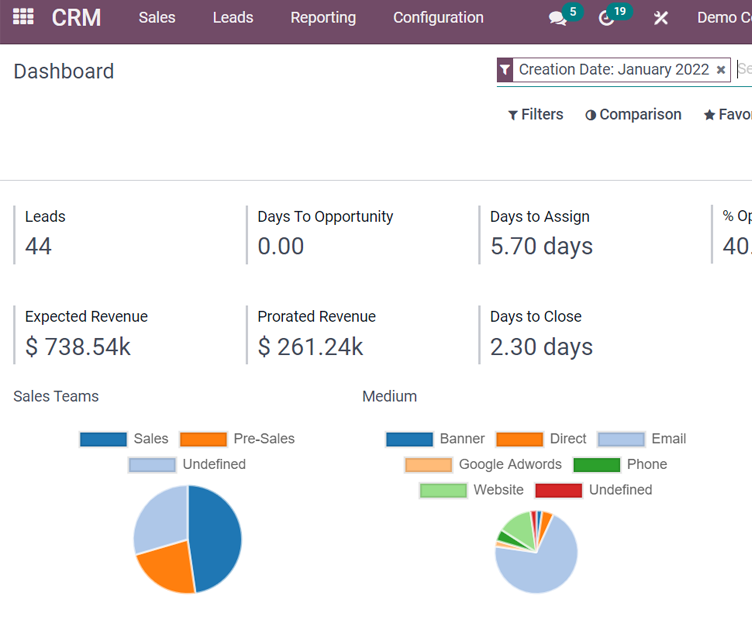The width and height of the screenshot is (752, 620).
Task: Toggle Email legend swatch in Medium chart
Action: pos(621,439)
